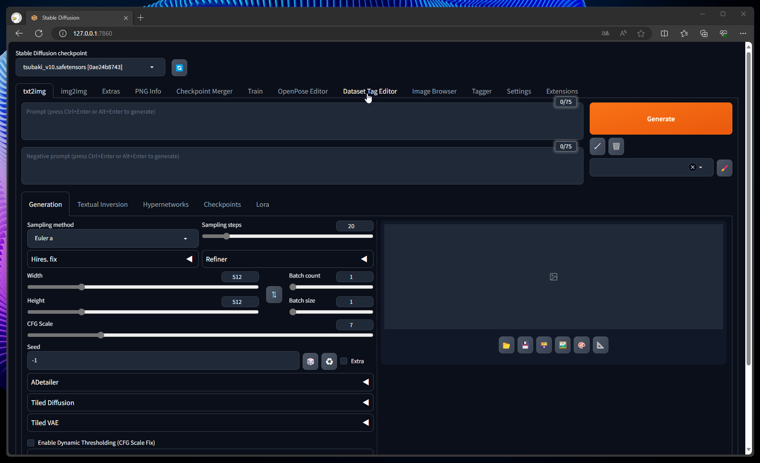Click the swap width and height button

click(274, 295)
